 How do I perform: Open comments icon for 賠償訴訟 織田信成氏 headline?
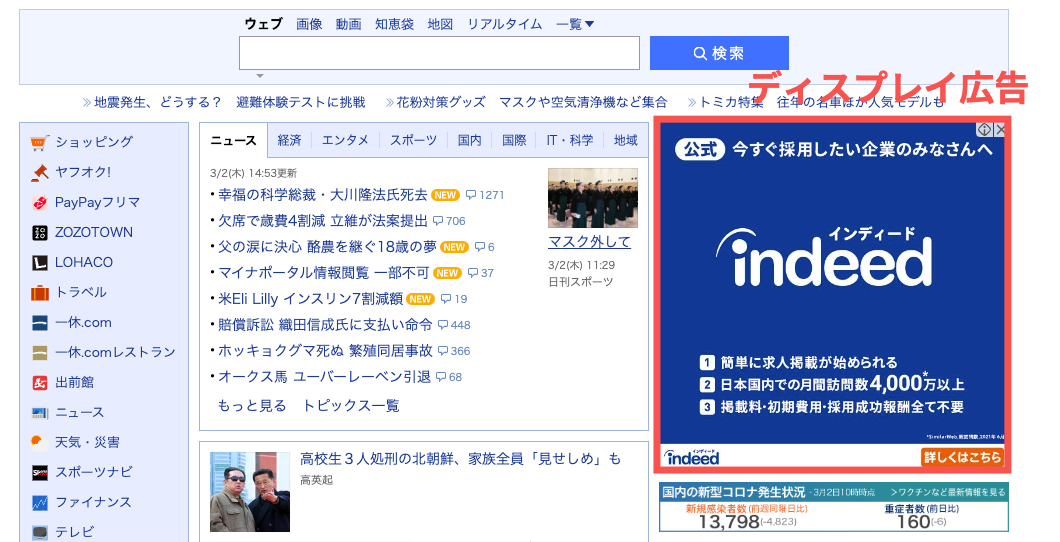443,325
